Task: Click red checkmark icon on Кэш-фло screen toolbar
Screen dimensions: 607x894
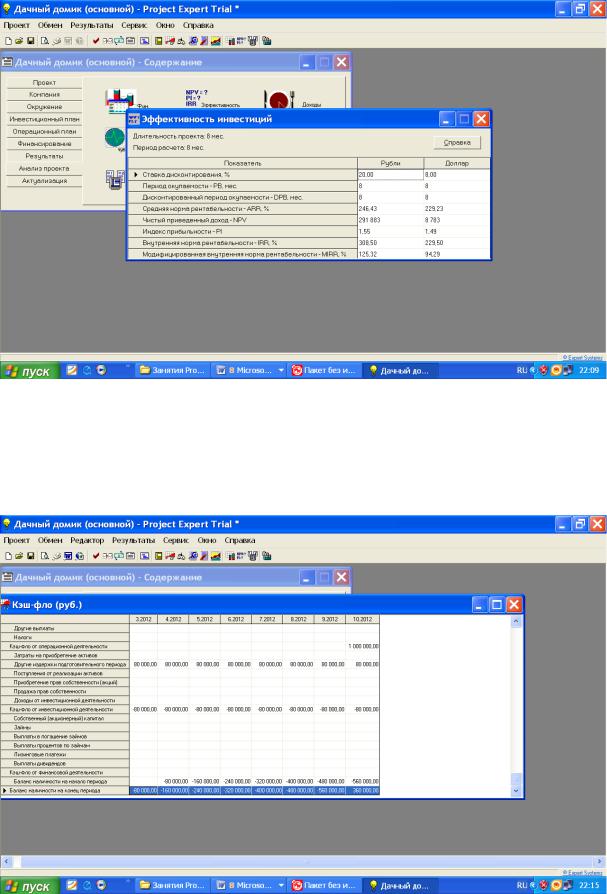Action: [96, 556]
